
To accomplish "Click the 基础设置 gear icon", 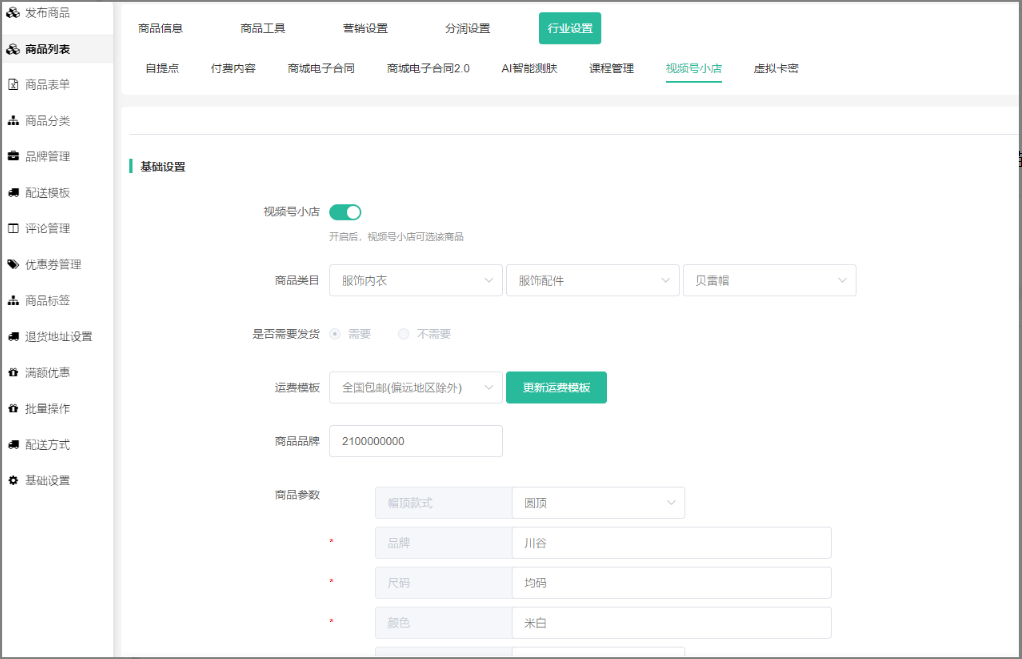I will (x=13, y=481).
